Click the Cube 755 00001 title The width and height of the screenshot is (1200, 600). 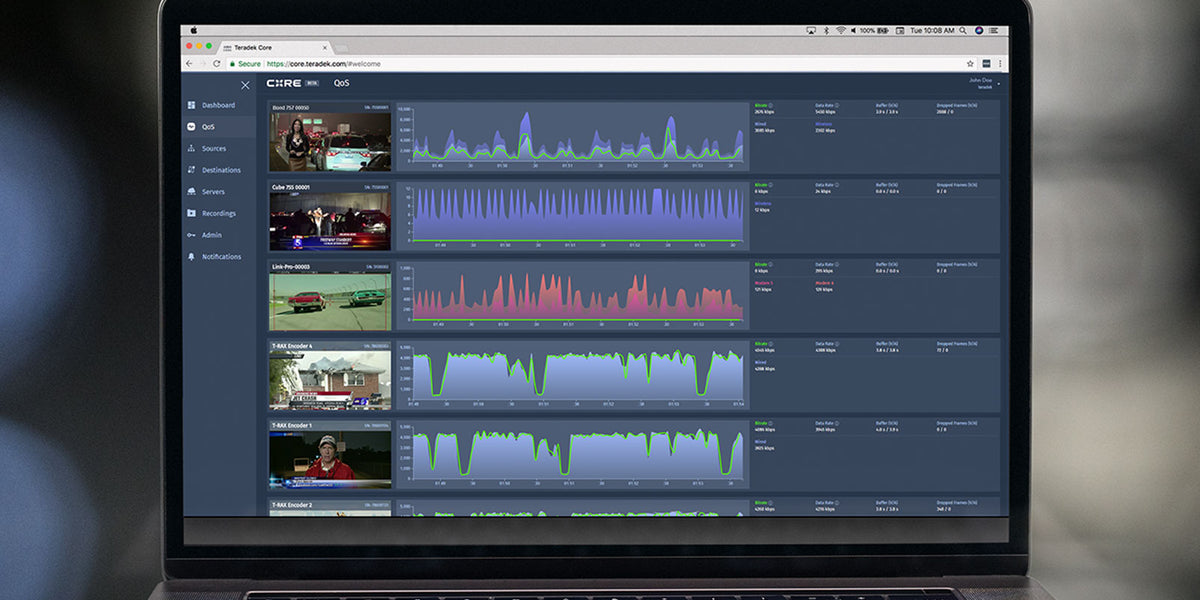pyautogui.click(x=291, y=186)
